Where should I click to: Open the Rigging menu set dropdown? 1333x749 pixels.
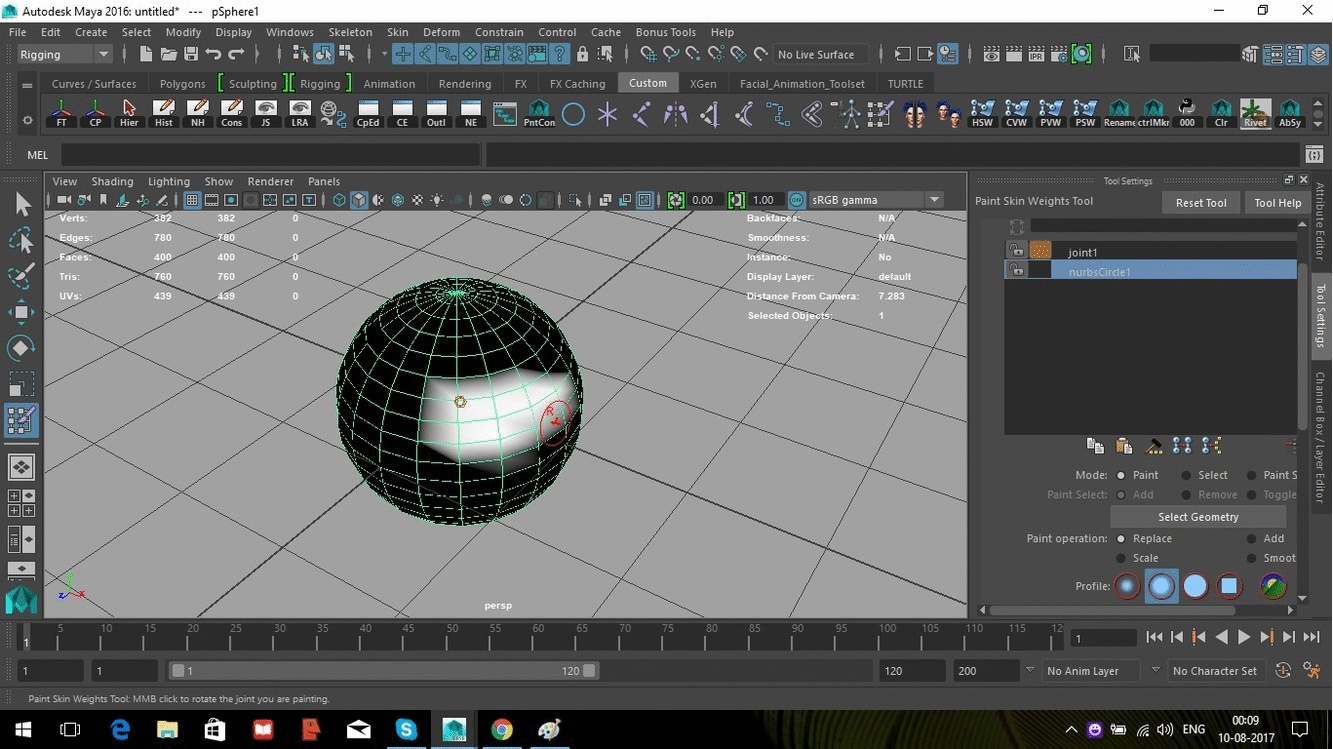pos(63,54)
